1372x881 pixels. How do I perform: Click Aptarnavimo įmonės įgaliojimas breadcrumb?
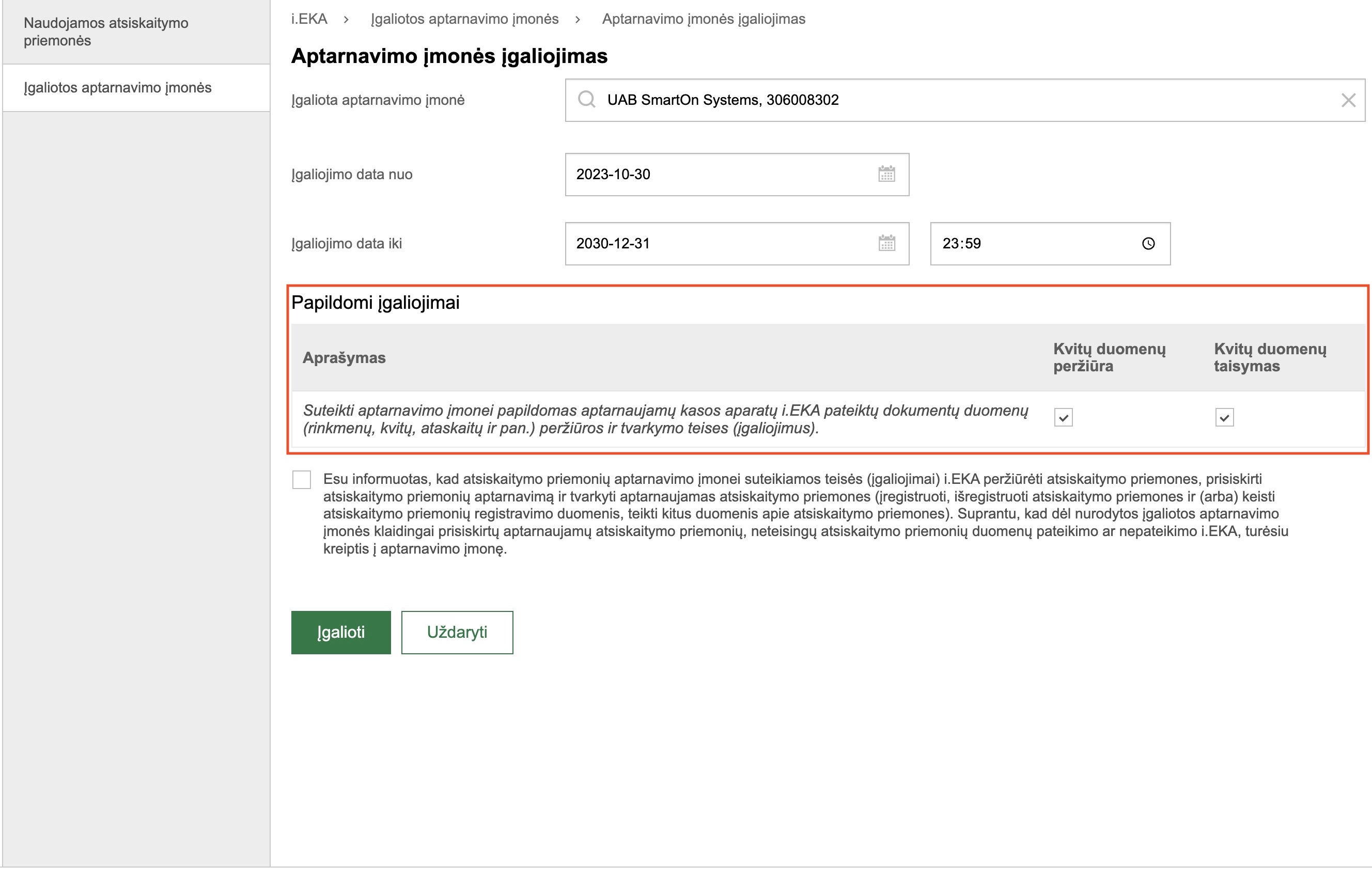click(703, 19)
